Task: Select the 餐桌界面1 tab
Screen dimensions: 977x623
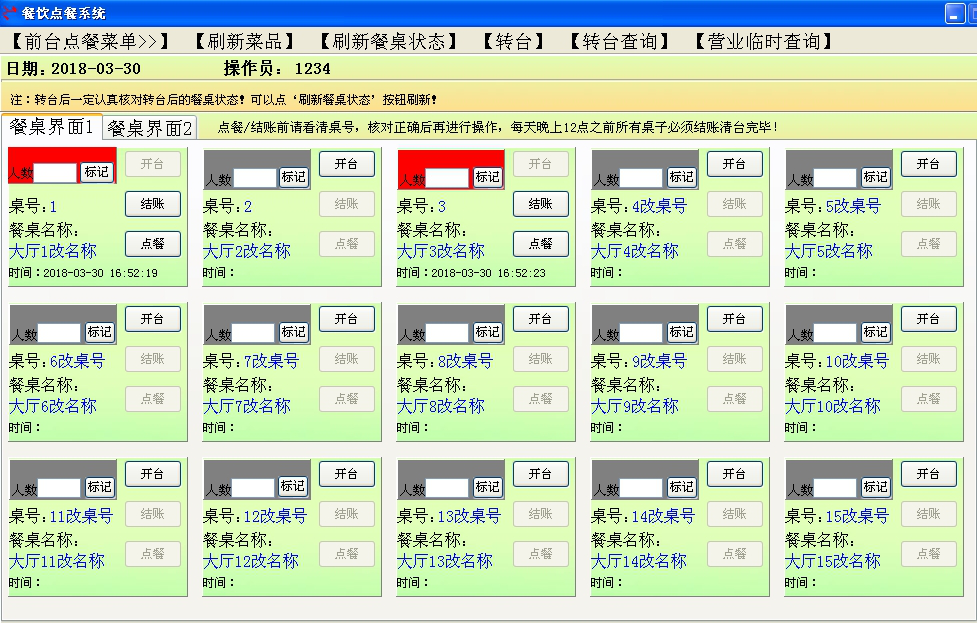Action: 51,127
